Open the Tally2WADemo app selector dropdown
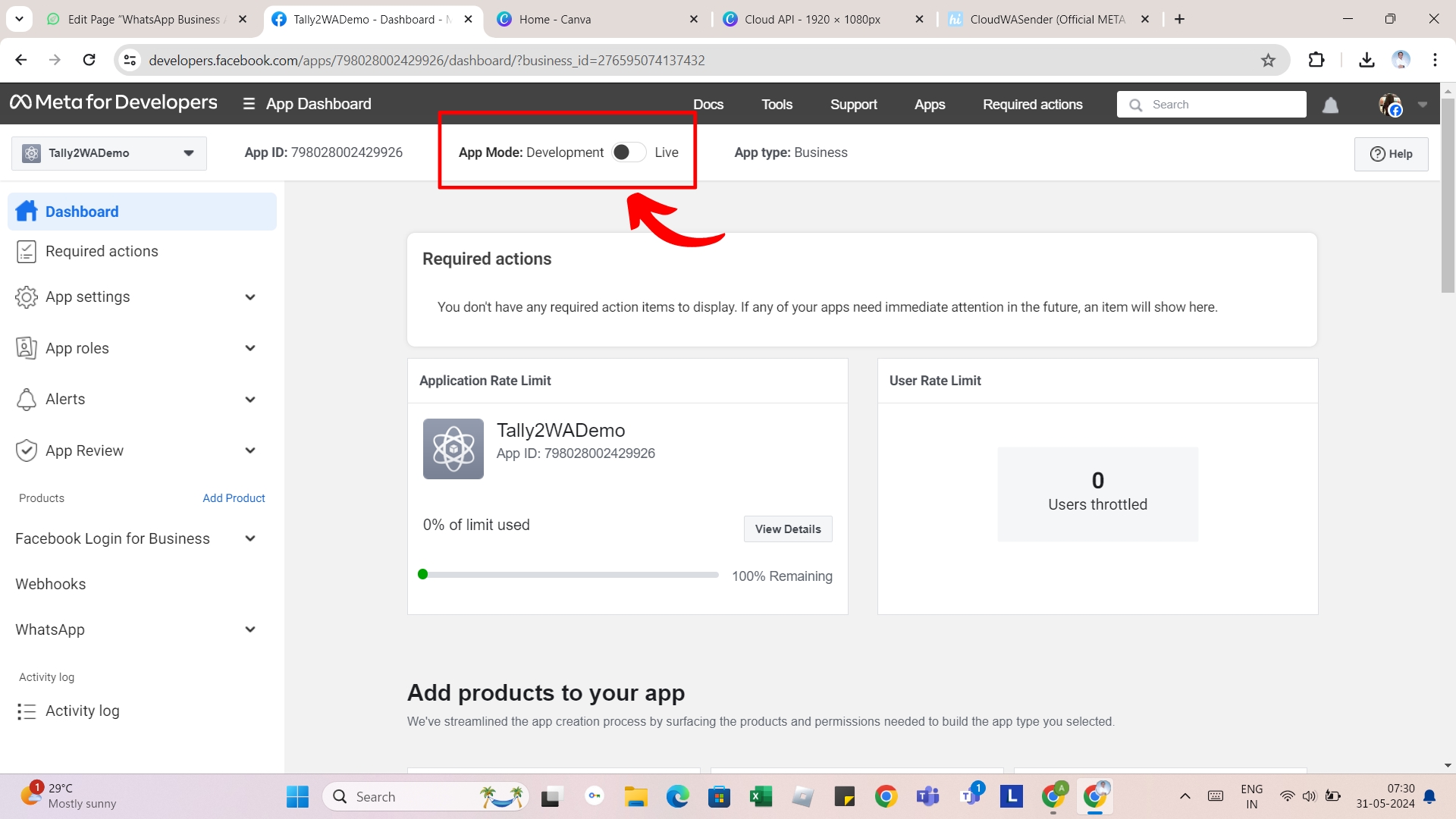This screenshot has width=1456, height=819. pyautogui.click(x=109, y=153)
